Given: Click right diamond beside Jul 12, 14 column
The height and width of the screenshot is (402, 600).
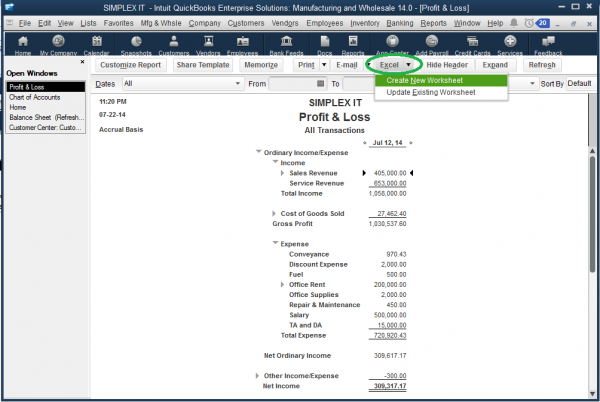Looking at the screenshot, I should [x=411, y=143].
